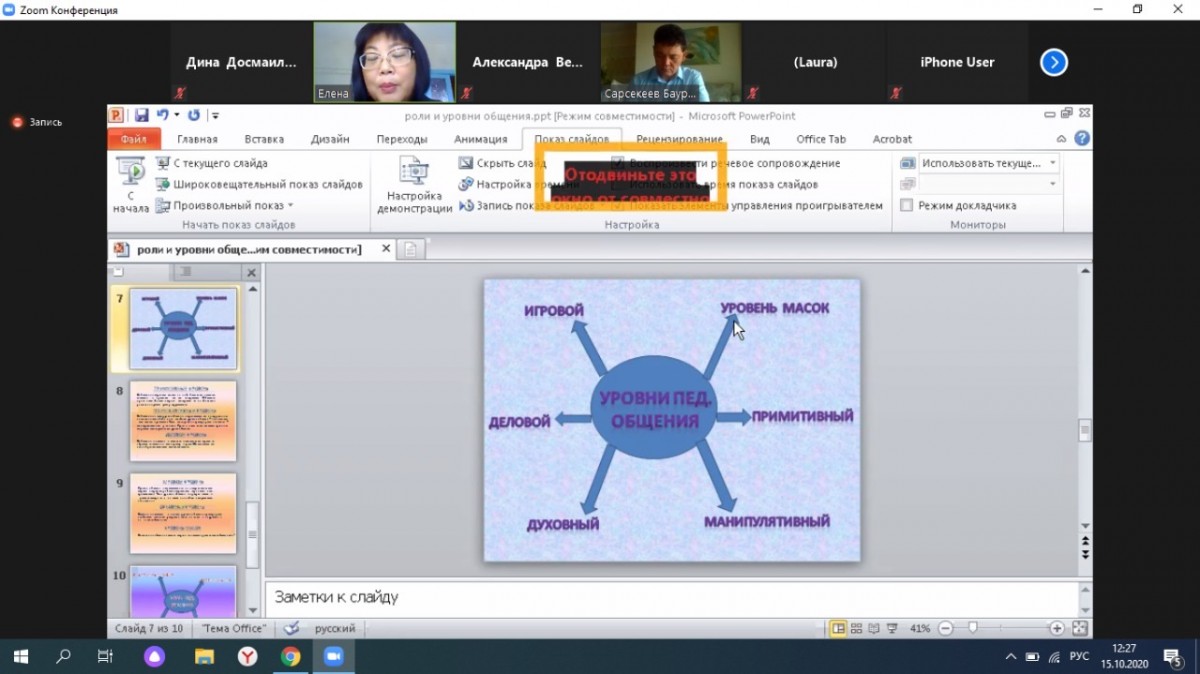Click the Save icon in quick access toolbar
This screenshot has height=674, width=1200.
(142, 115)
